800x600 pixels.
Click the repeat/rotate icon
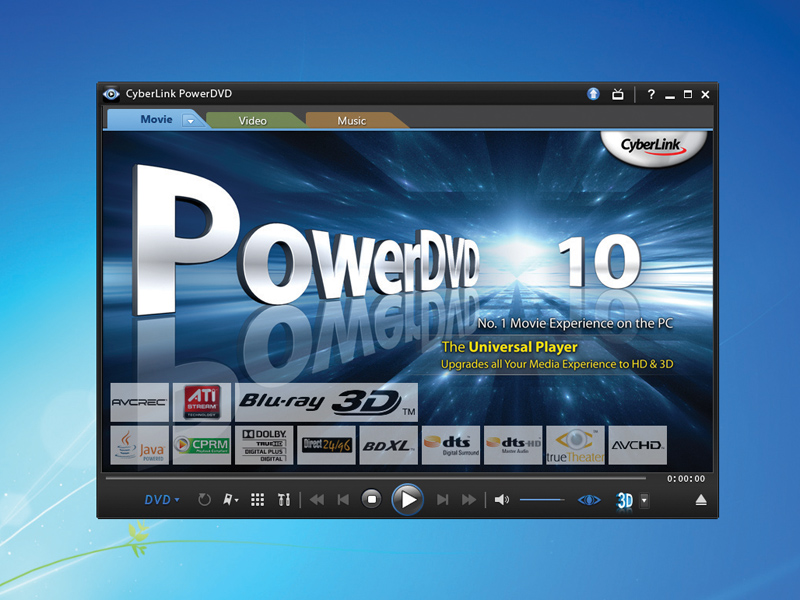204,499
